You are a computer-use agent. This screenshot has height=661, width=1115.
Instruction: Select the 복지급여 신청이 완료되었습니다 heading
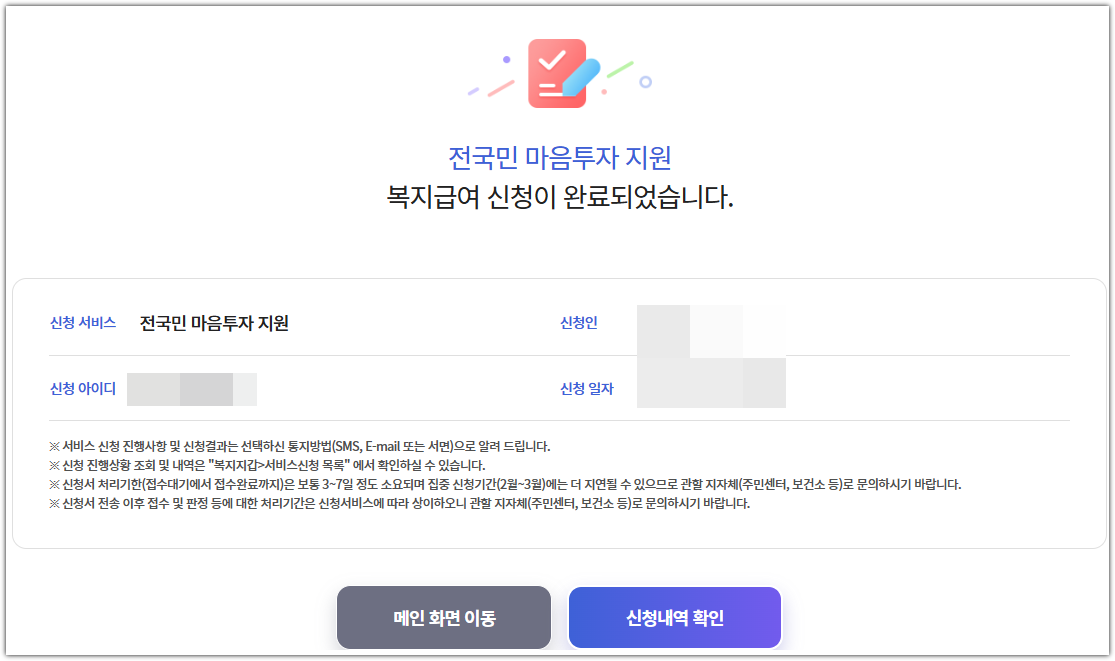[557, 196]
